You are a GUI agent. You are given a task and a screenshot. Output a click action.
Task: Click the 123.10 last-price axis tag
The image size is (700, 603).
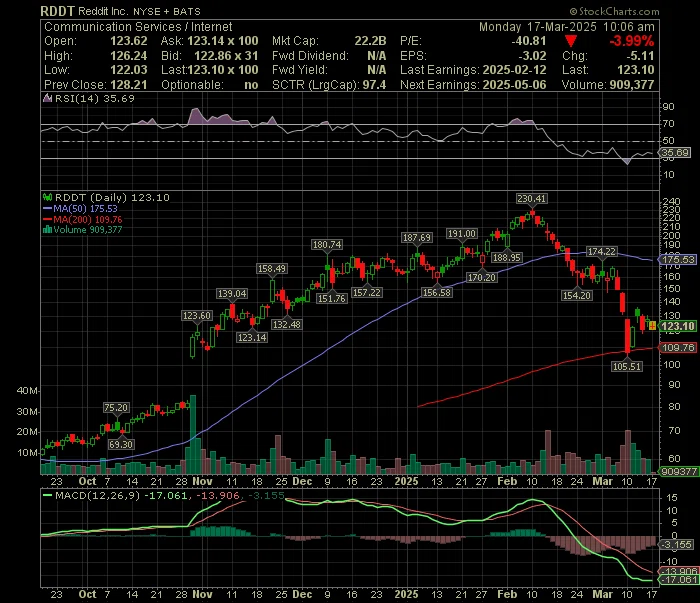click(x=678, y=326)
